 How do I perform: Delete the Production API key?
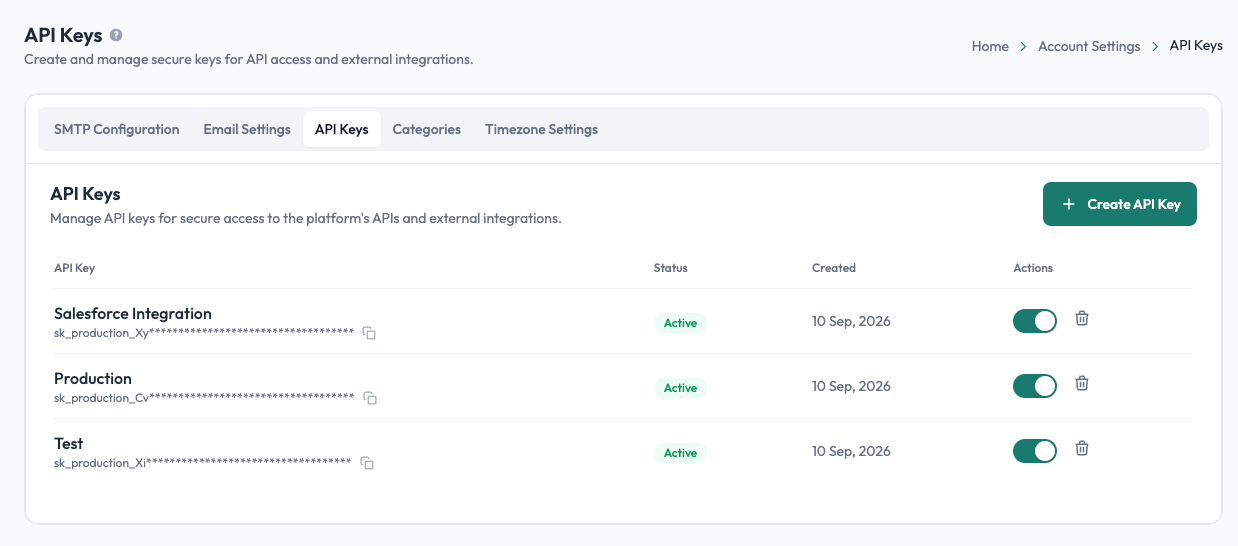(1082, 383)
